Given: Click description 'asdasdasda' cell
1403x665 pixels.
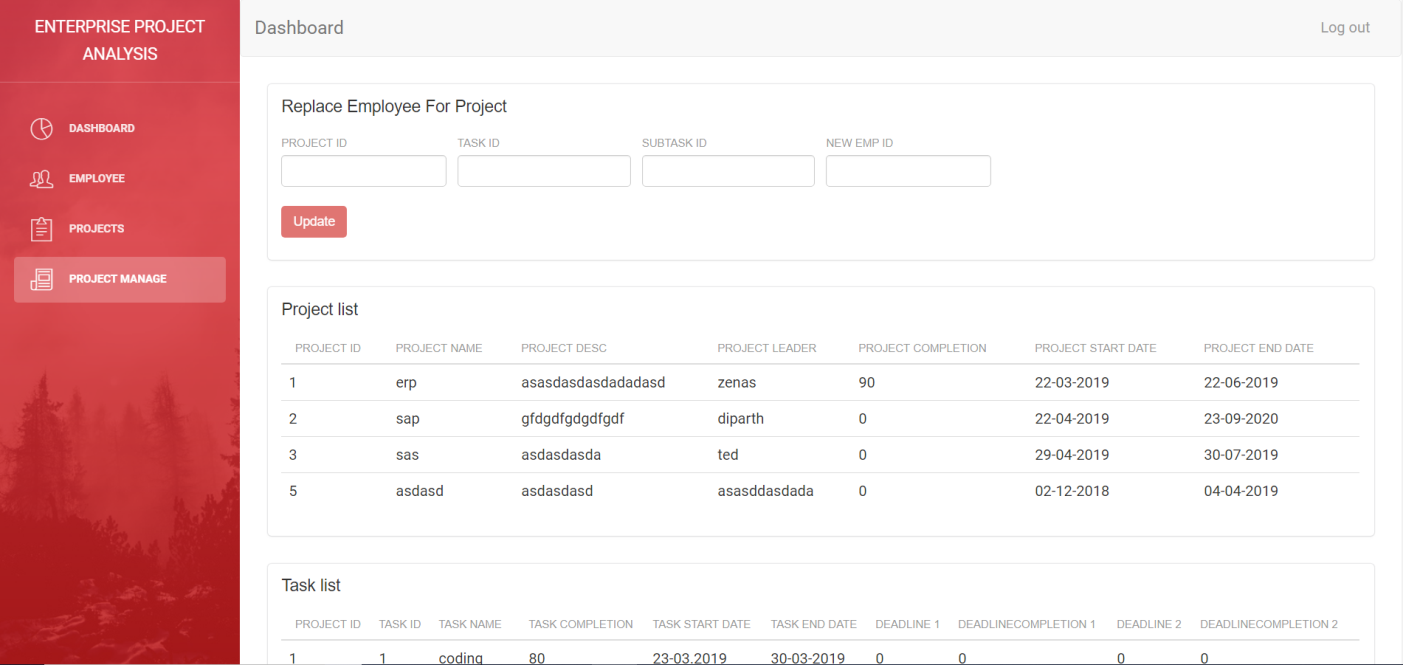Looking at the screenshot, I should [561, 455].
